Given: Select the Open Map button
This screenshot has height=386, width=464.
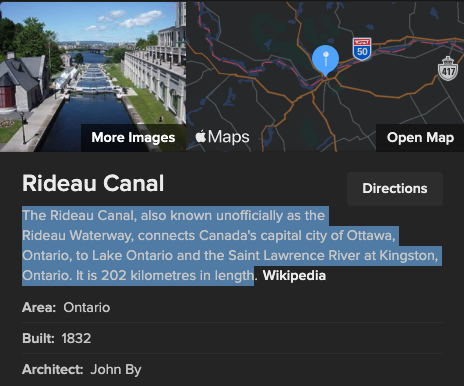Looking at the screenshot, I should coord(420,138).
